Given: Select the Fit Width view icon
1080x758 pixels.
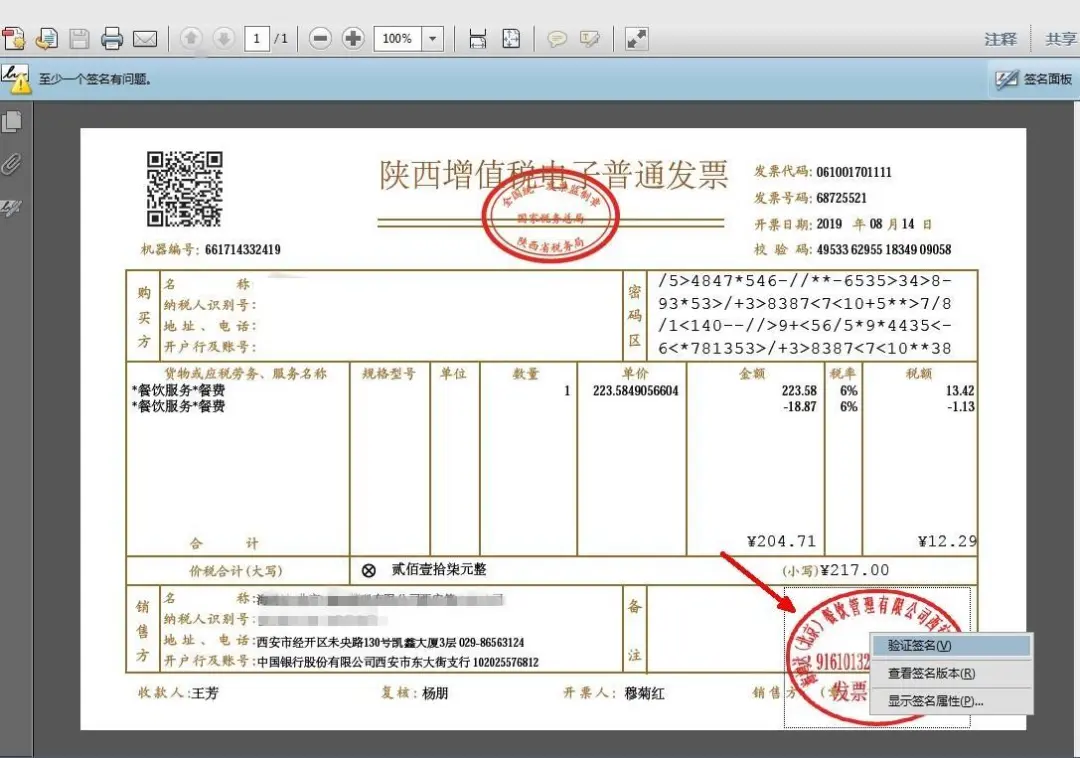Looking at the screenshot, I should pos(479,38).
